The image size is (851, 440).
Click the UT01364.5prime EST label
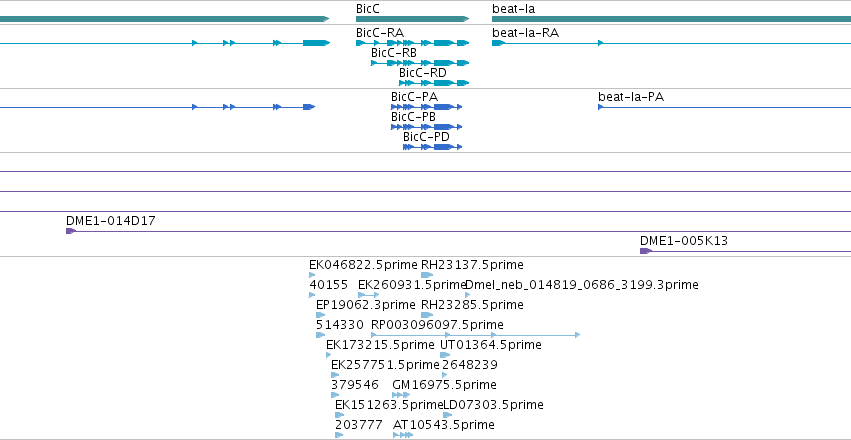coord(491,345)
